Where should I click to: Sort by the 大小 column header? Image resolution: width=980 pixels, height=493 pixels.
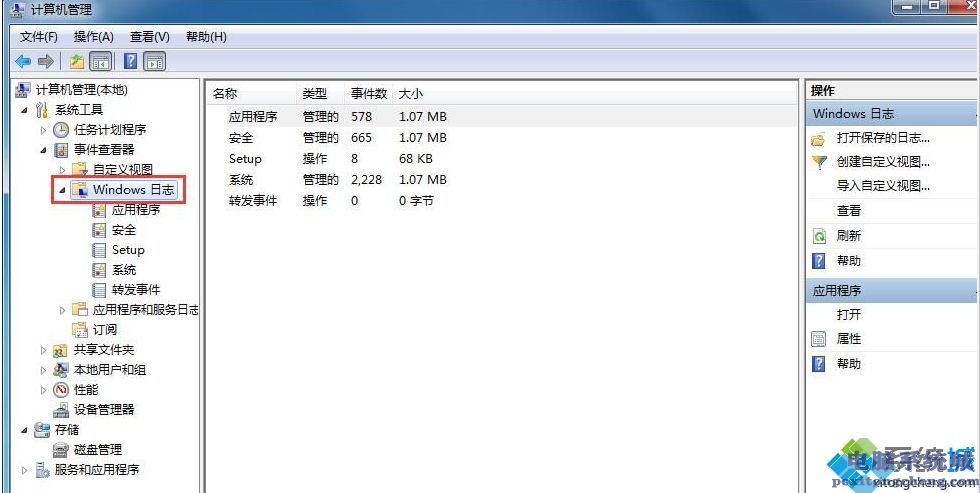click(411, 94)
